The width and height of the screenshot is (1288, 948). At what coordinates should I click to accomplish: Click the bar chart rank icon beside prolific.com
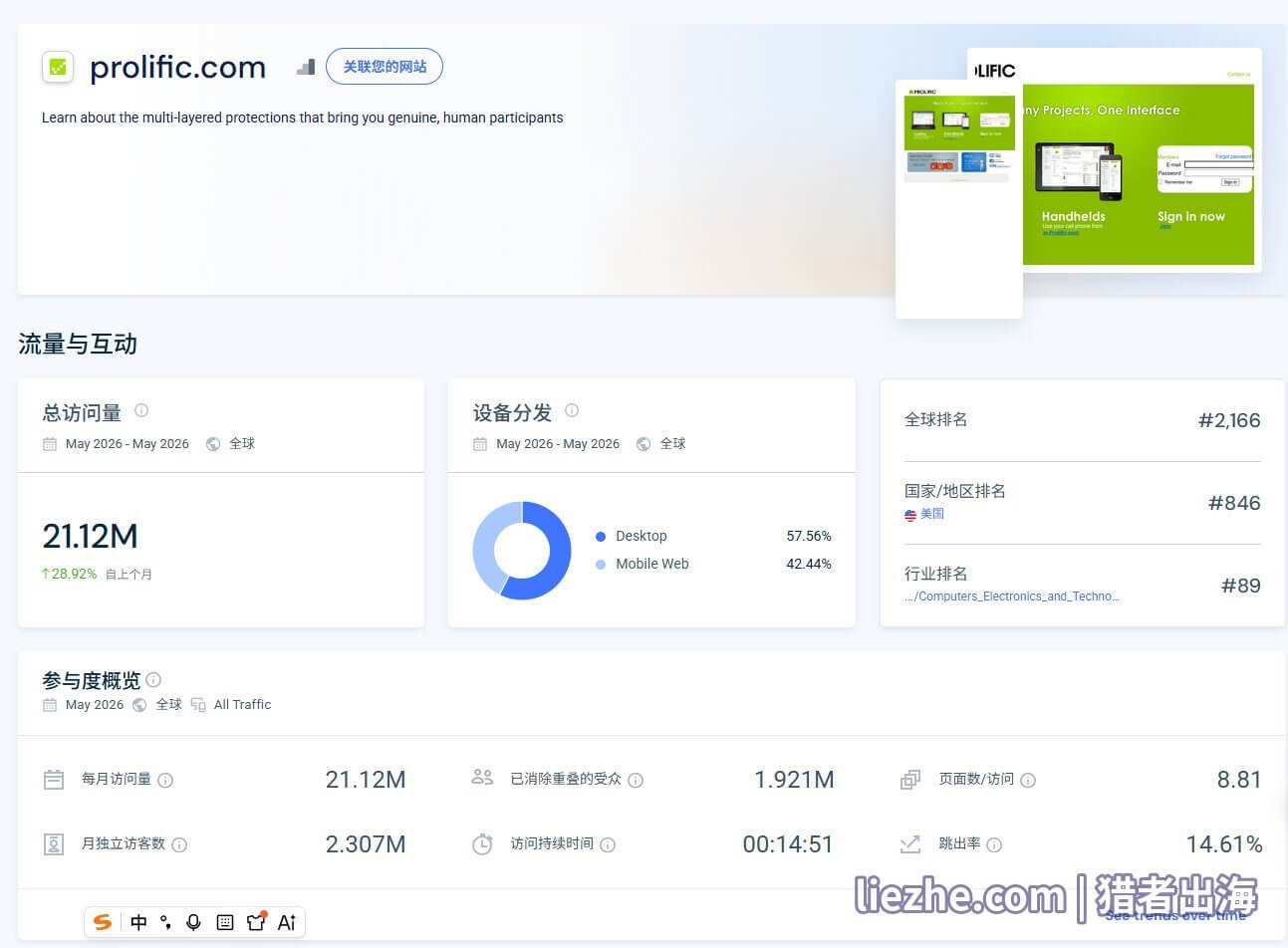coord(306,67)
